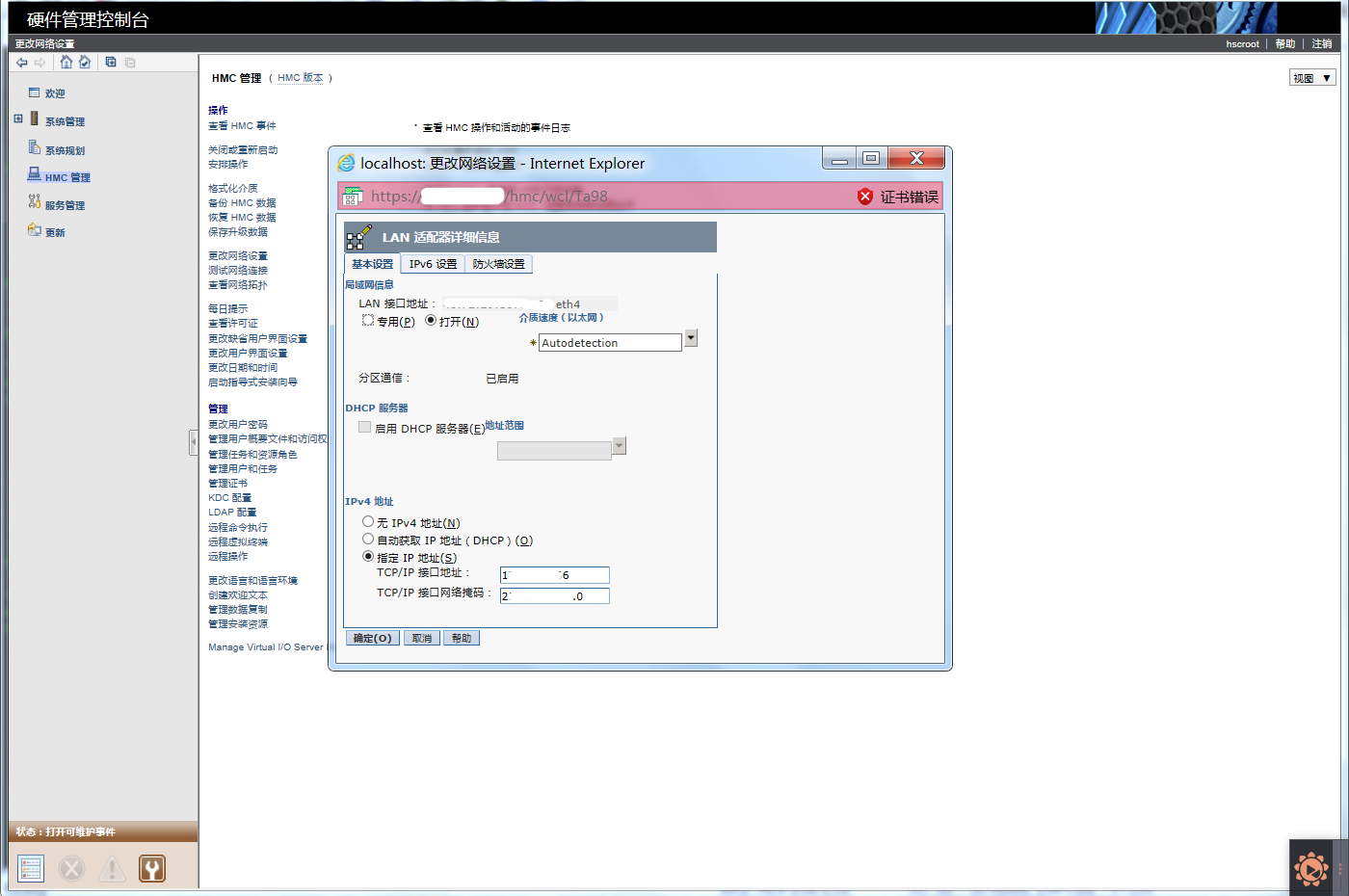1349x896 pixels.
Task: Click the home page house icon
Action: 66,63
